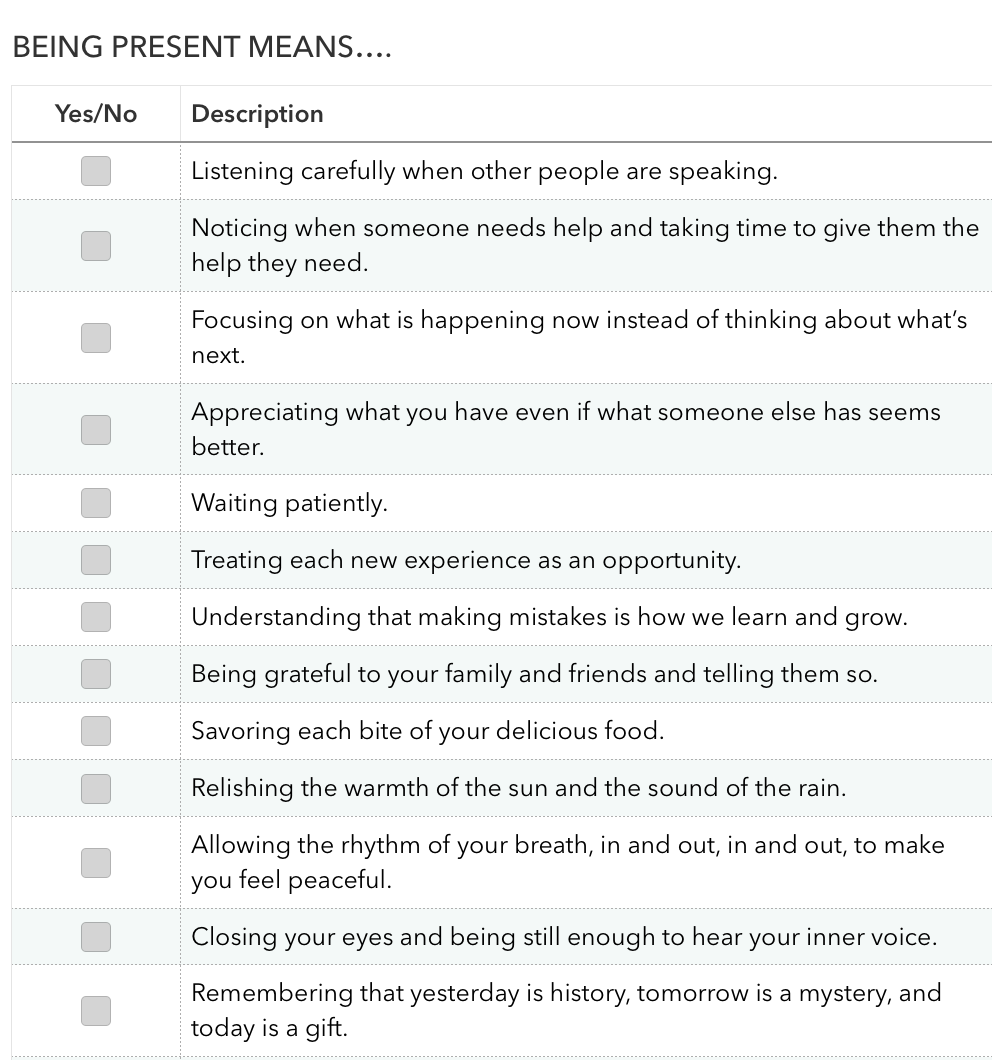Toggle the 'Waiting patiently' checkbox
The width and height of the screenshot is (992, 1060).
(96, 503)
